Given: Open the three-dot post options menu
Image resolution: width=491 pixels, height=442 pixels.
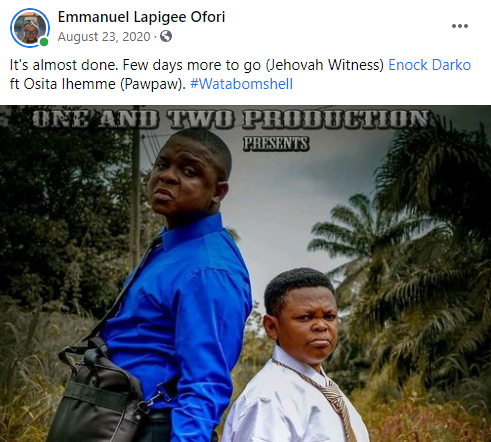Looking at the screenshot, I should (x=460, y=26).
